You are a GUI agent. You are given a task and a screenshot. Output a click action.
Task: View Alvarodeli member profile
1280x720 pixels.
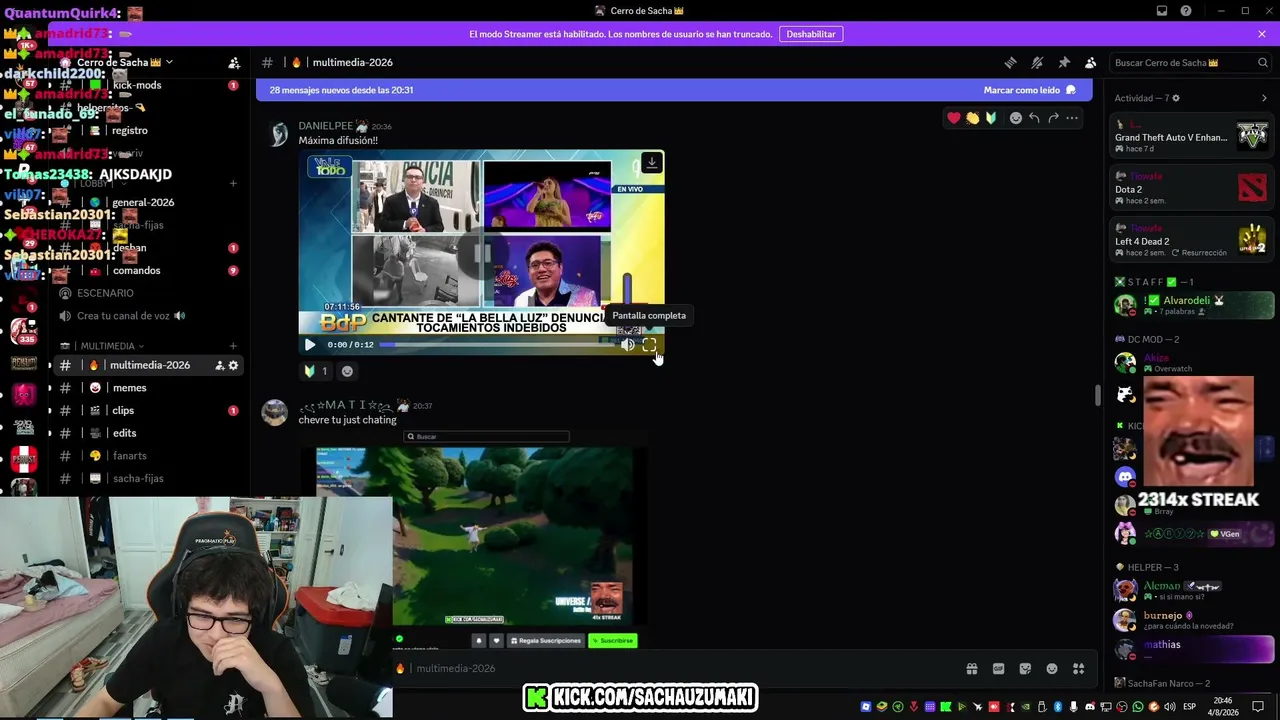[1191, 304]
